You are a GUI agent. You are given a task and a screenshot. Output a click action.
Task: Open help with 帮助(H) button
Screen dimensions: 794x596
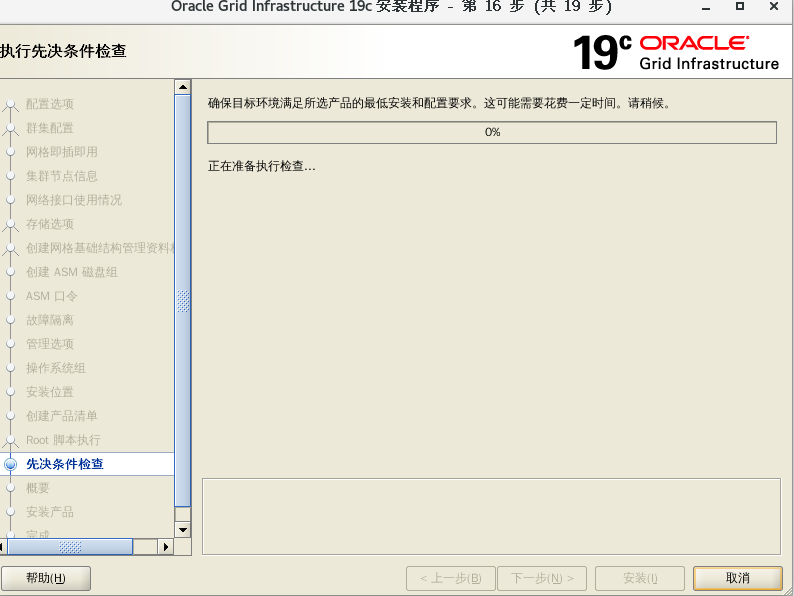coord(46,578)
